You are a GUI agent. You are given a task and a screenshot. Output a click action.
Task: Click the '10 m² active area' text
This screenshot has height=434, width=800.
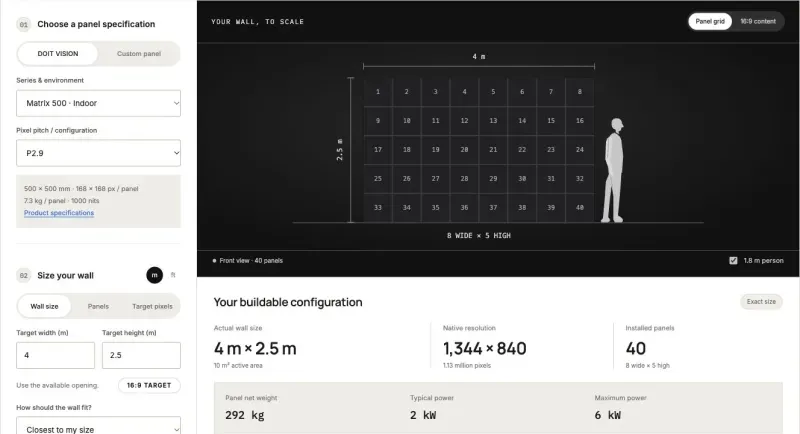pyautogui.click(x=238, y=366)
